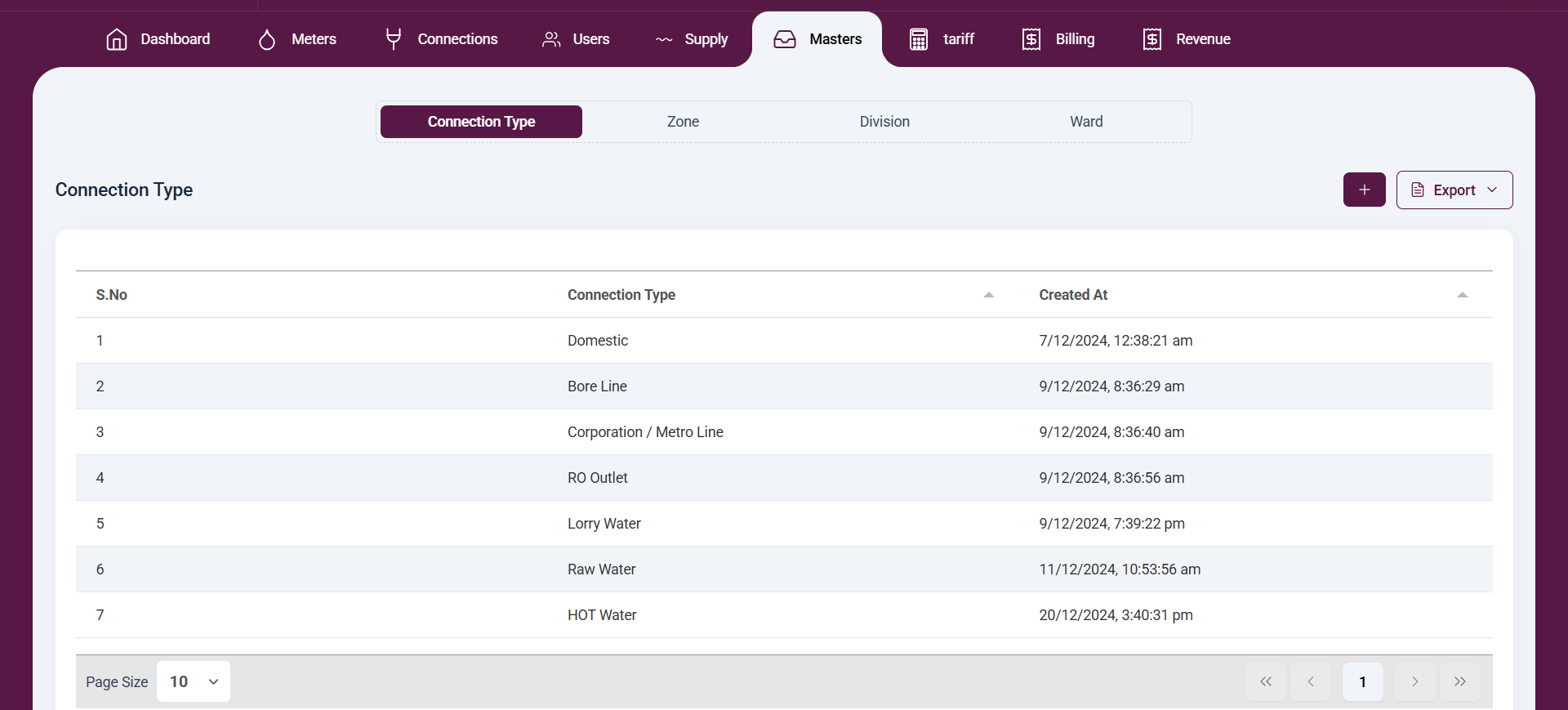The width and height of the screenshot is (1568, 710).
Task: Open the Export dropdown menu
Action: pyautogui.click(x=1454, y=190)
